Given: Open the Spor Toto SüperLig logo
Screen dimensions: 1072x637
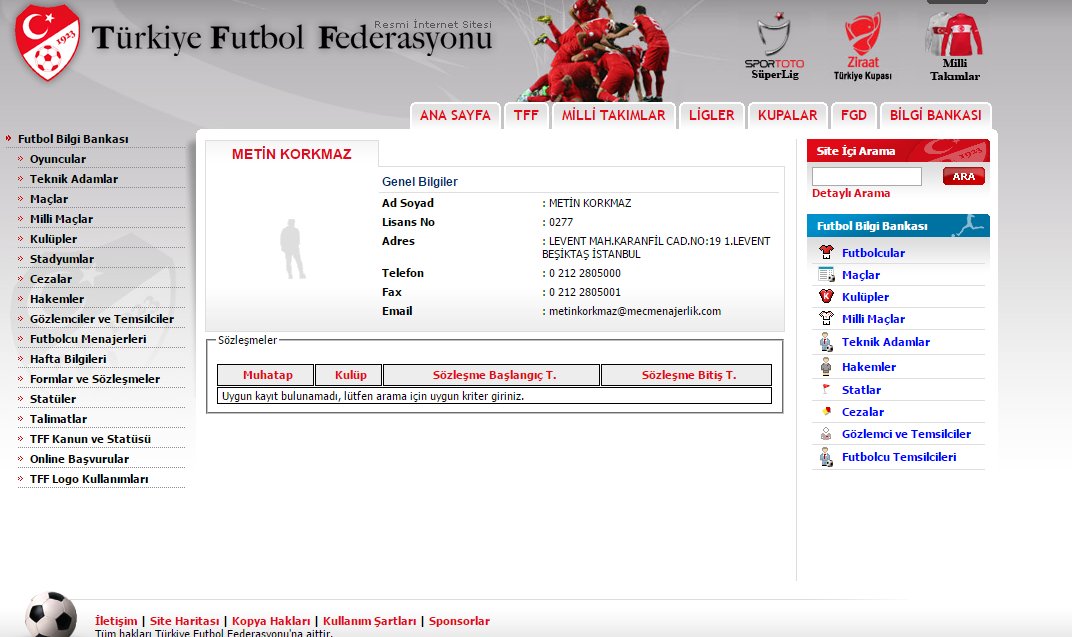Looking at the screenshot, I should point(775,46).
